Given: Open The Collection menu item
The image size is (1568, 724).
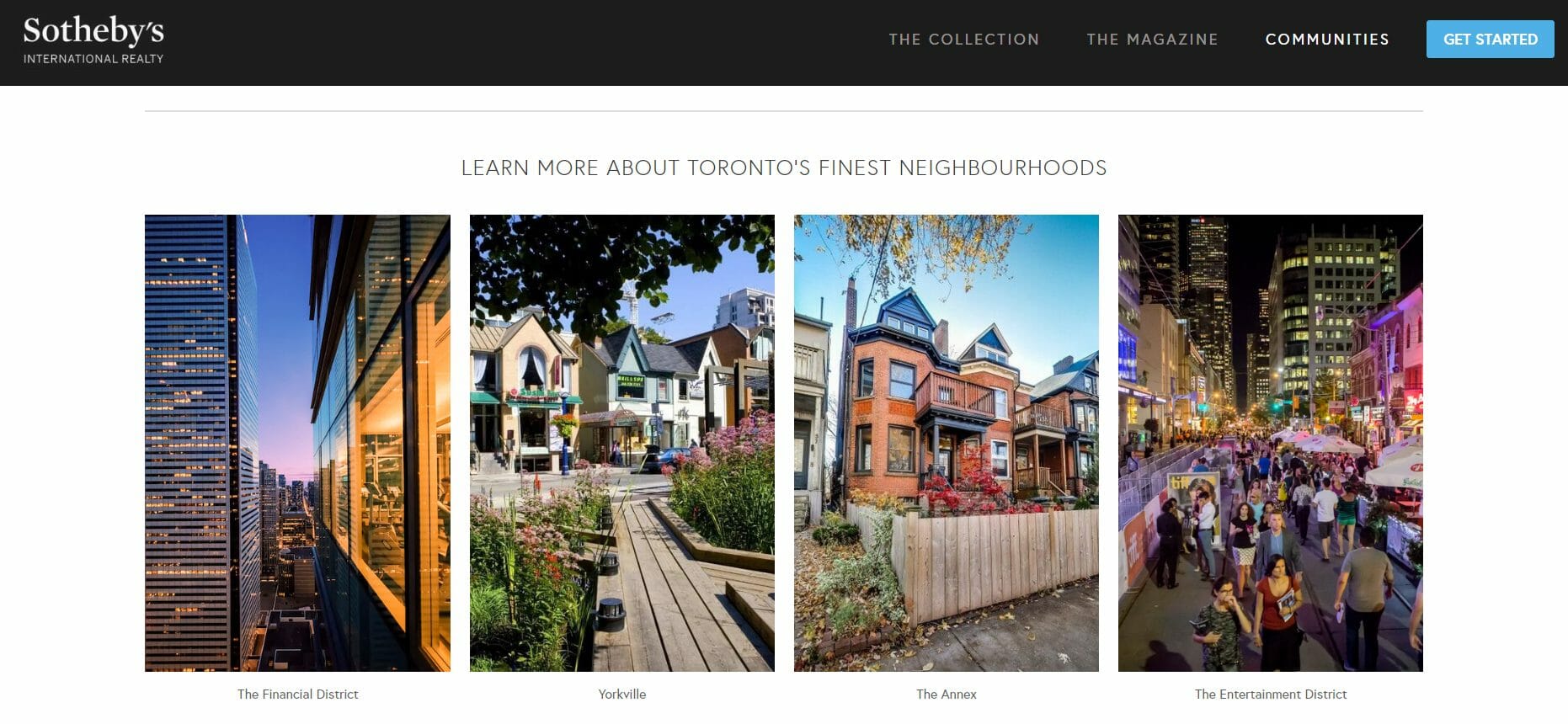Looking at the screenshot, I should [x=964, y=40].
